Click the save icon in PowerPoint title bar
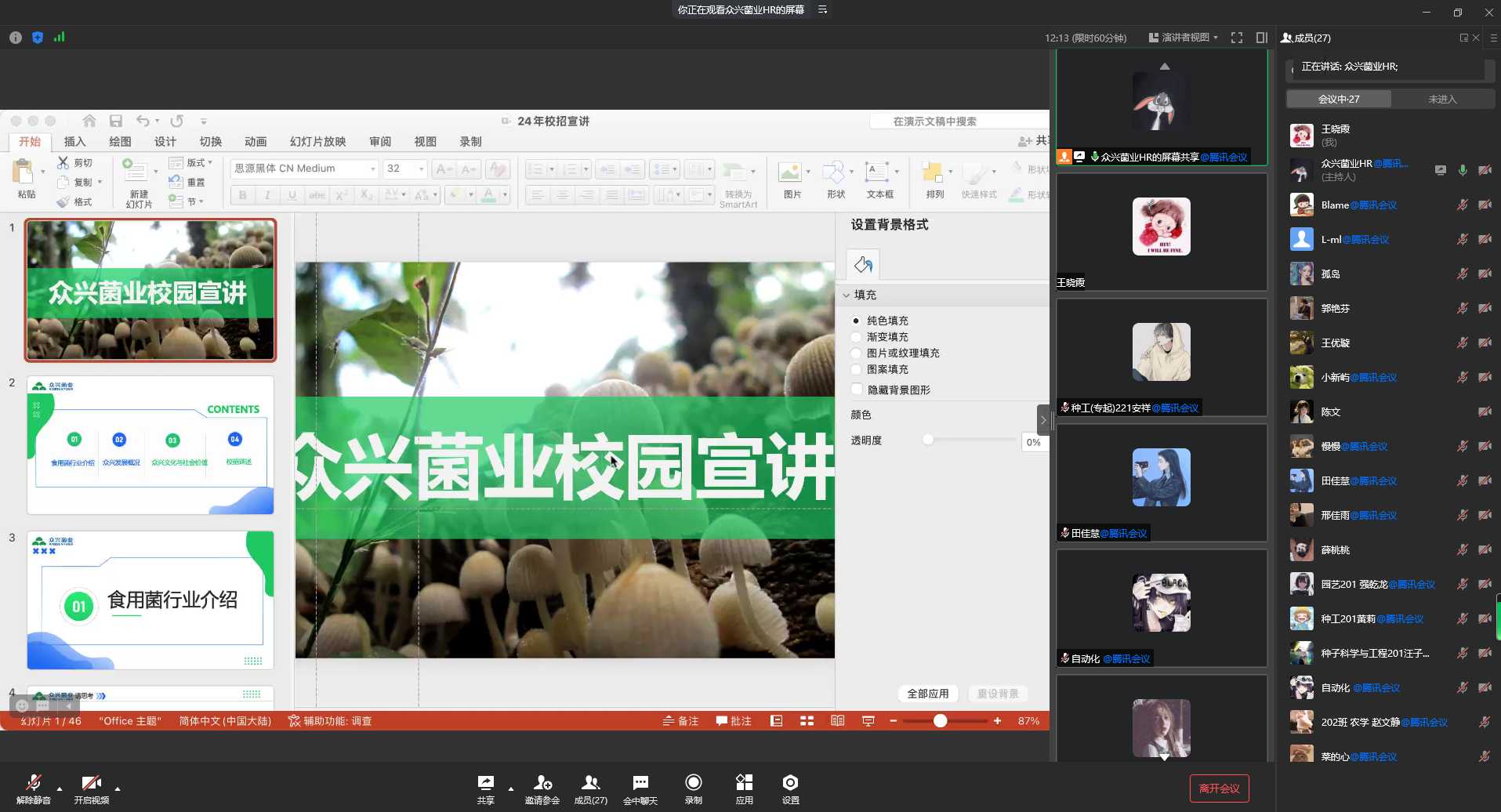The image size is (1501, 812). pyautogui.click(x=116, y=121)
